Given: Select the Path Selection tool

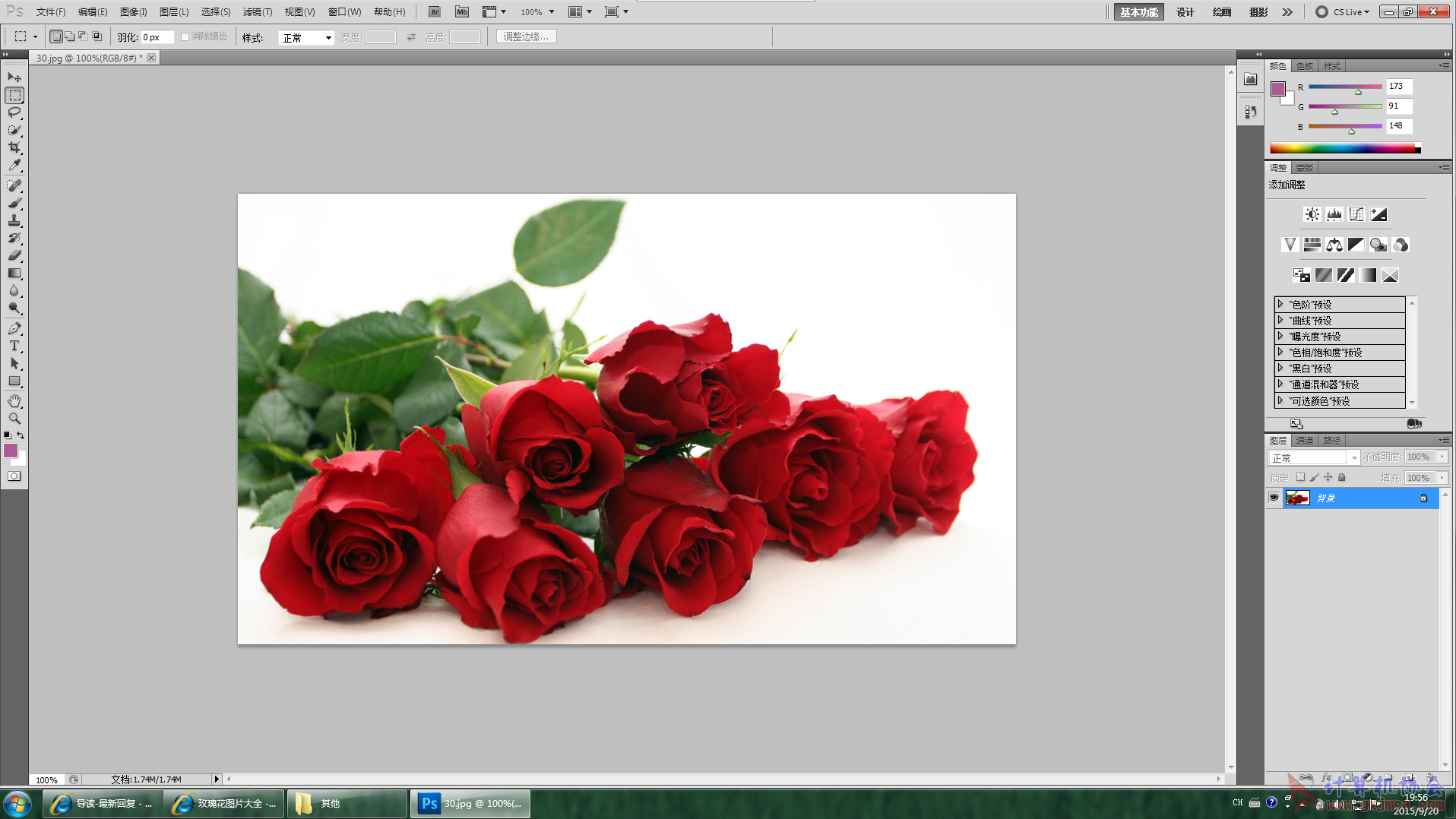Looking at the screenshot, I should click(14, 363).
